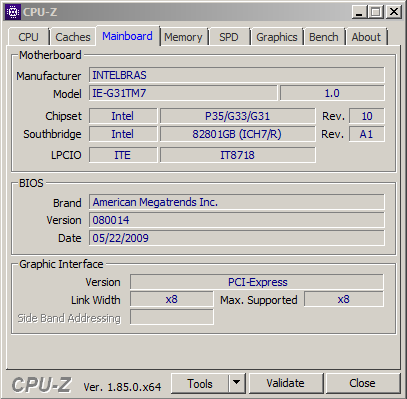Viewport: 407px width, 399px height.
Task: Click the Close button at bottom
Action: click(x=363, y=384)
